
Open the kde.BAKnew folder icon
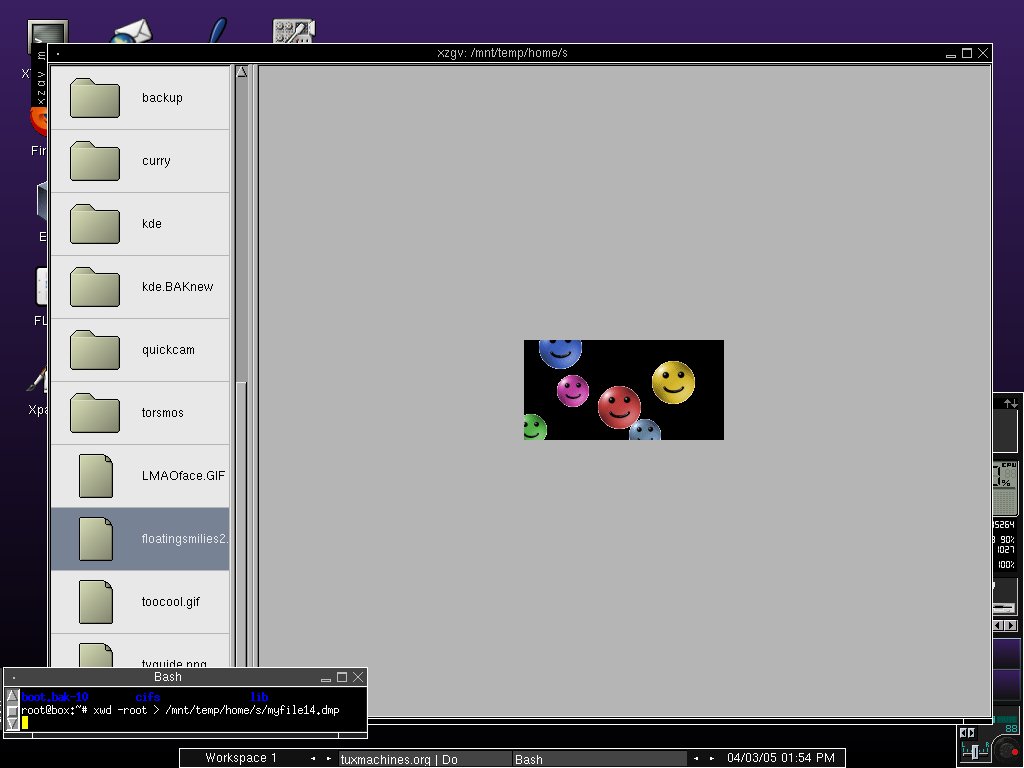pyautogui.click(x=95, y=287)
